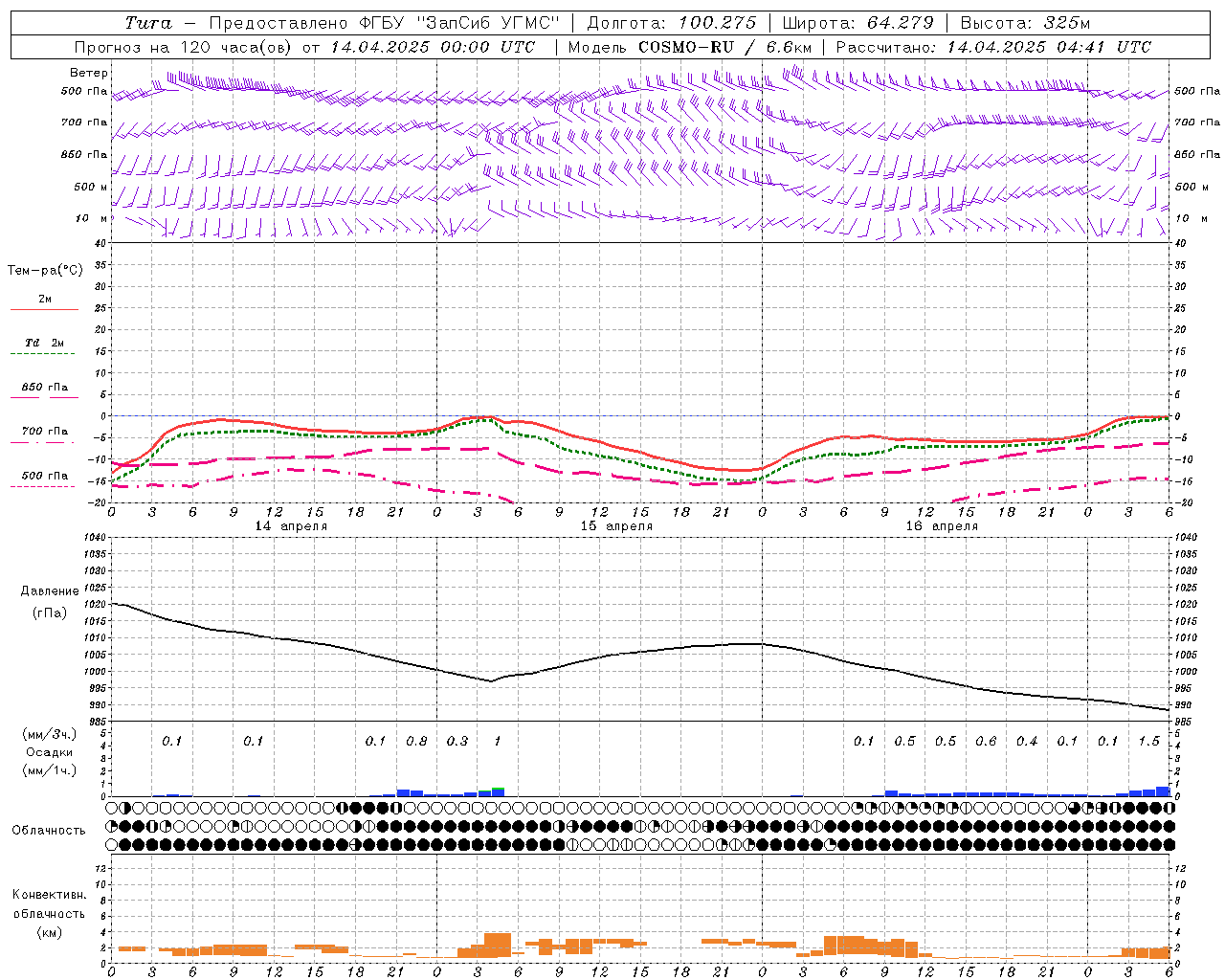This screenshot has height=980, width=1225.
Task: Select the "Широта: 64.279" header value
Action: [x=857, y=23]
